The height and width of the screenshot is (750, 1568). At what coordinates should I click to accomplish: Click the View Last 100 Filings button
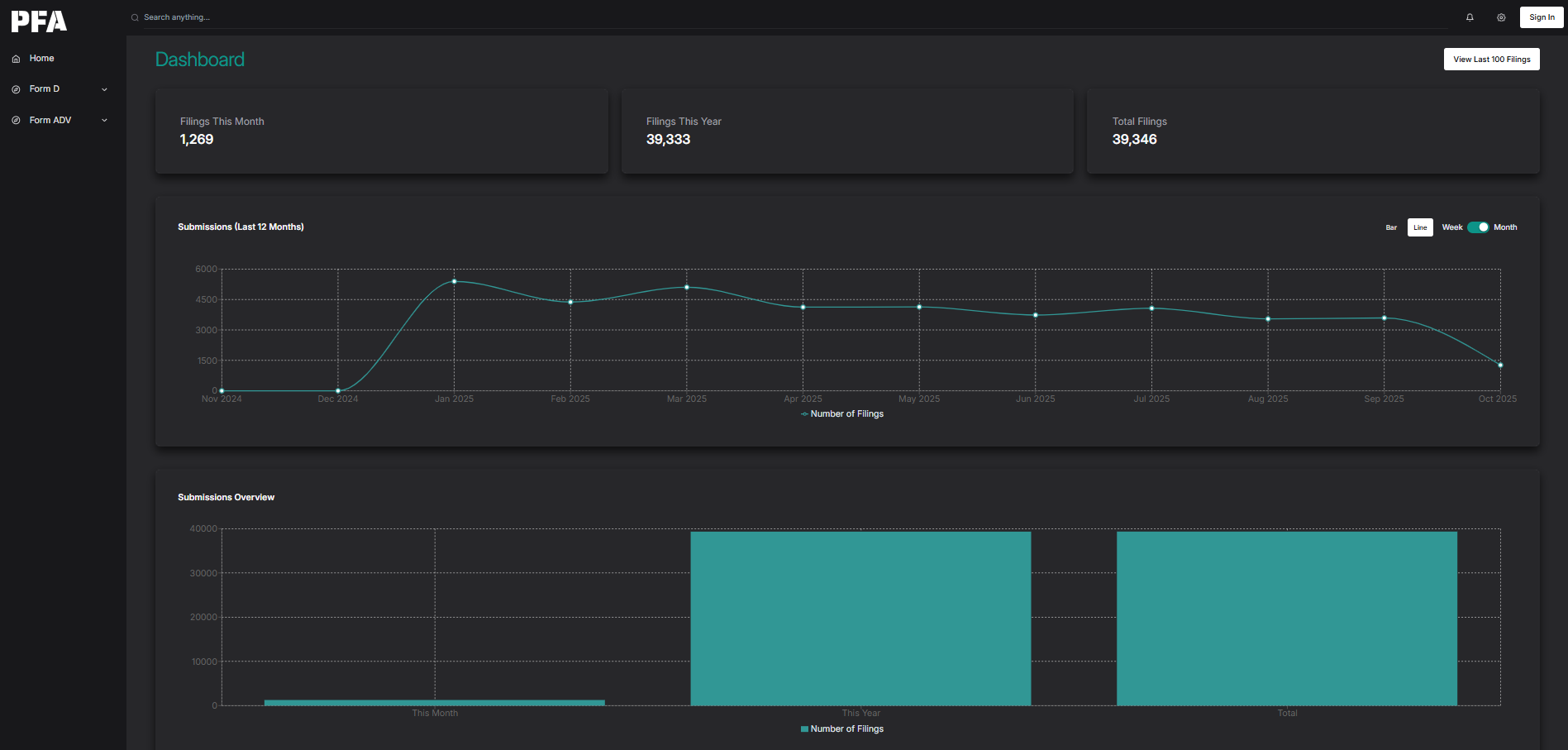pyautogui.click(x=1491, y=59)
